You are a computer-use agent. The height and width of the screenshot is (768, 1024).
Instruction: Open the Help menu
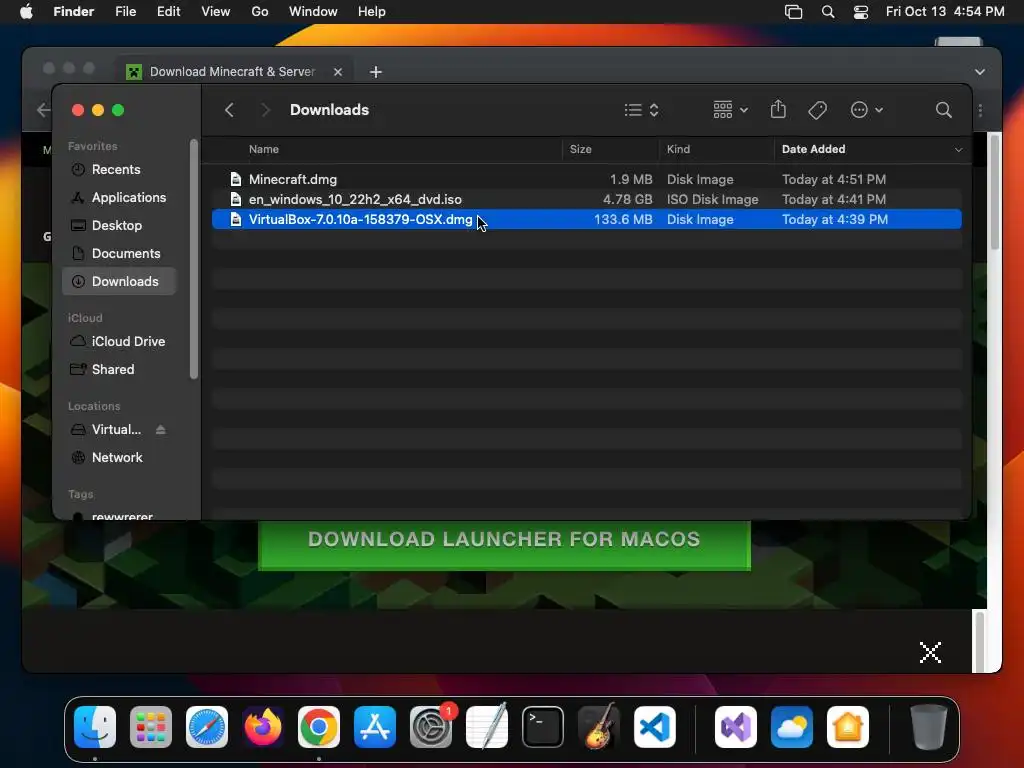(372, 12)
